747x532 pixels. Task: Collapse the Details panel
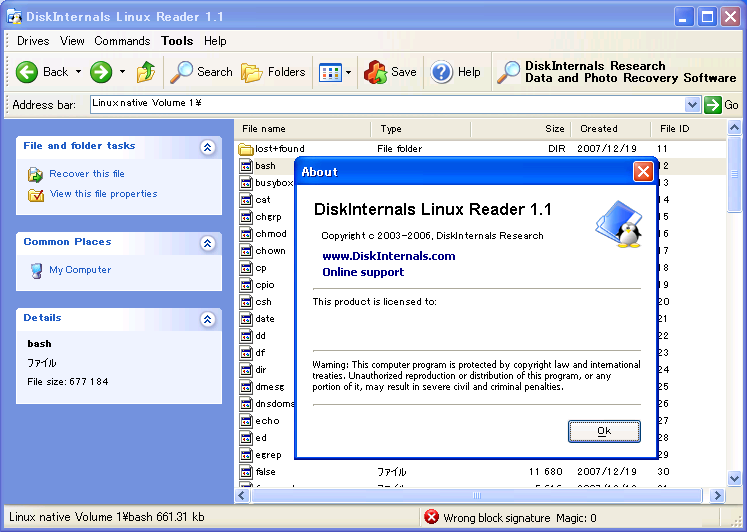[207, 319]
